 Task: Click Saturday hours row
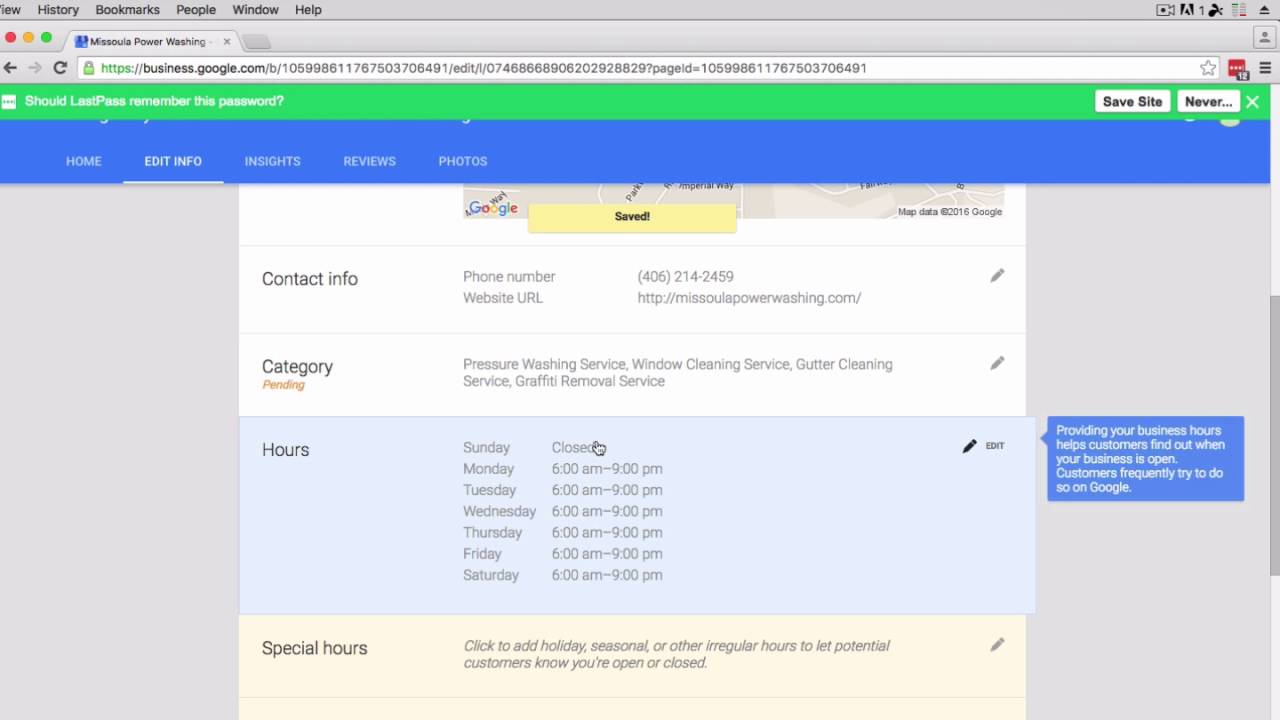(562, 575)
